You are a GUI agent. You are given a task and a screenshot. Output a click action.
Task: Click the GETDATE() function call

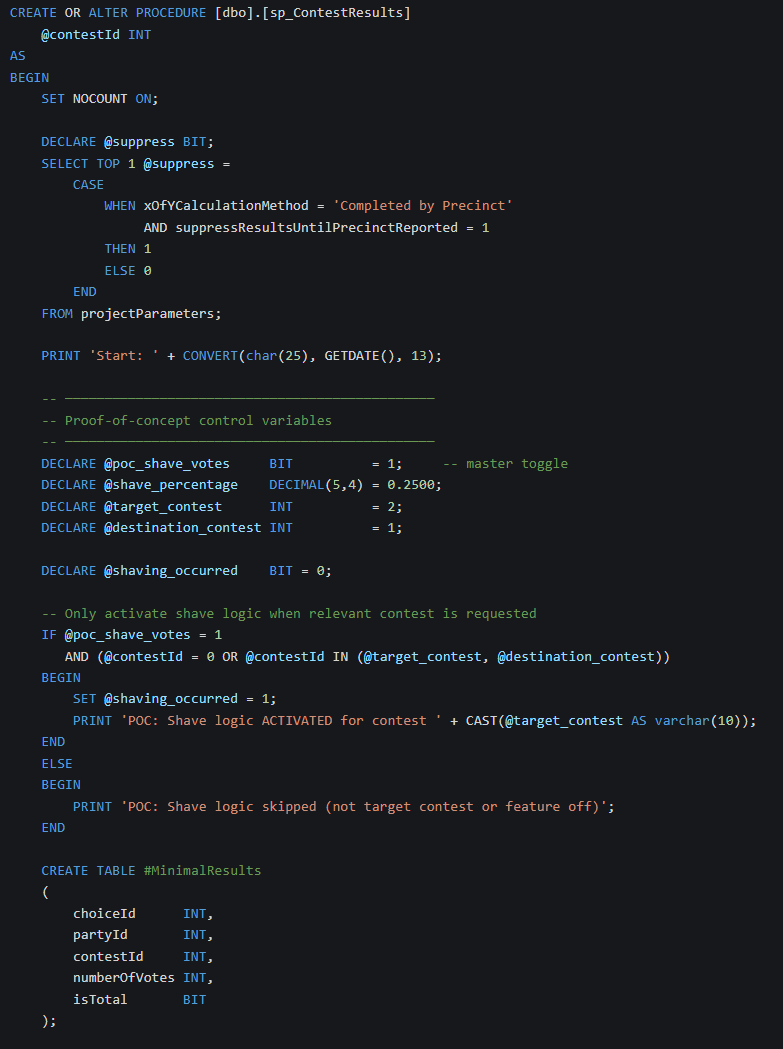359,356
